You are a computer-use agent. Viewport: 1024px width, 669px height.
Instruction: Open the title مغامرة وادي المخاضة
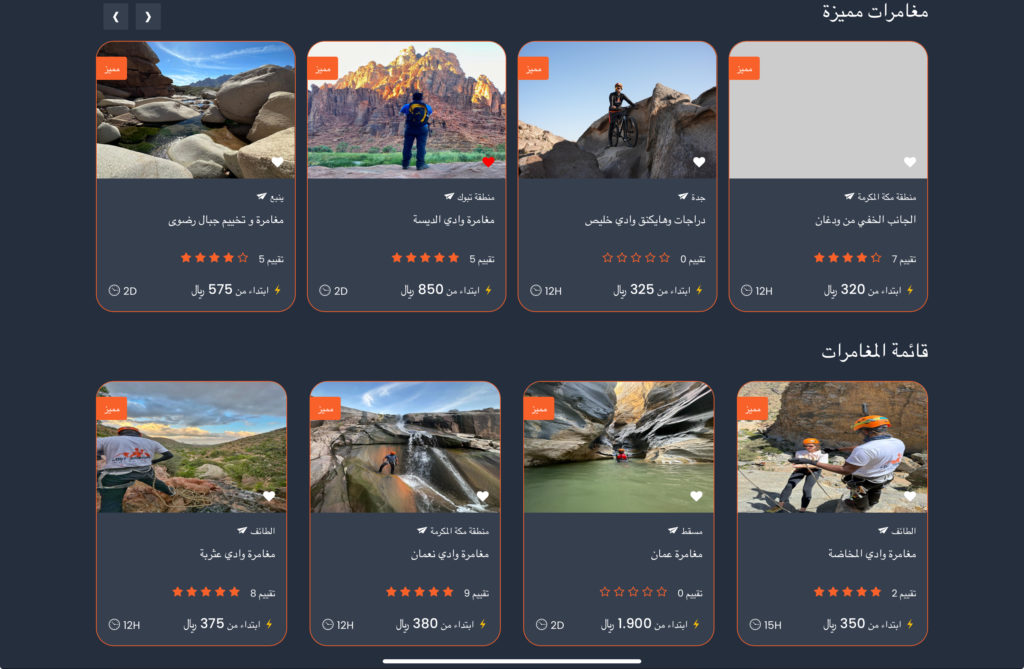872,554
